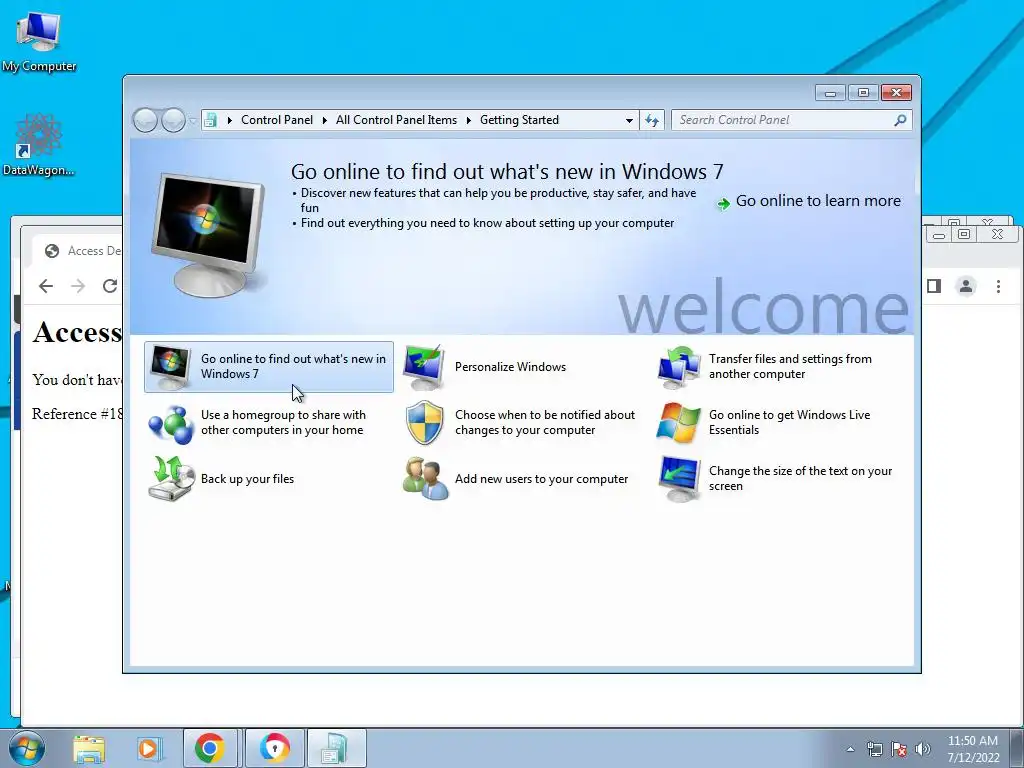
Task: Click Control Panel taskbar button
Action: [336, 748]
